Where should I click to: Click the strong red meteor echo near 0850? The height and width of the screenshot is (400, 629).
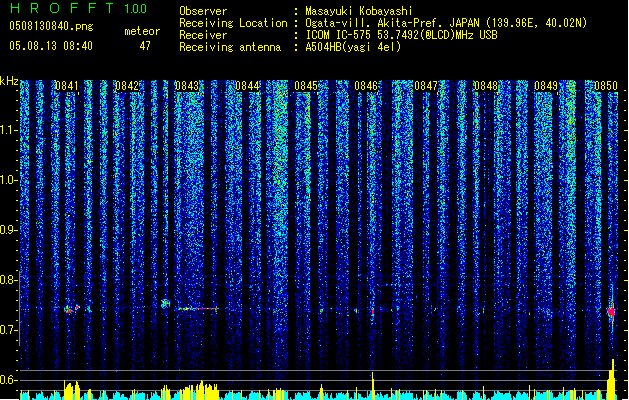click(611, 311)
